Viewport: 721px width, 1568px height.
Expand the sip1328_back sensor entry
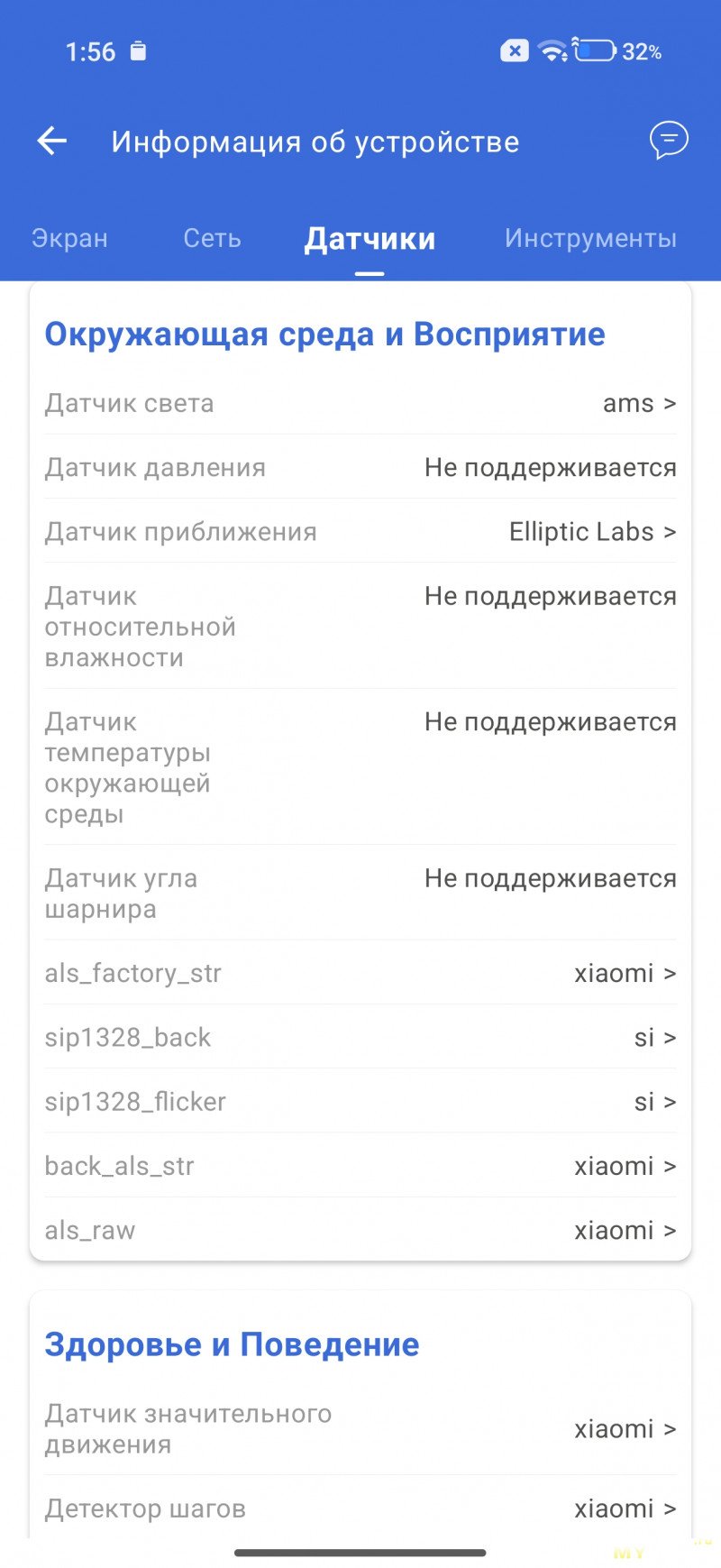(x=654, y=1038)
